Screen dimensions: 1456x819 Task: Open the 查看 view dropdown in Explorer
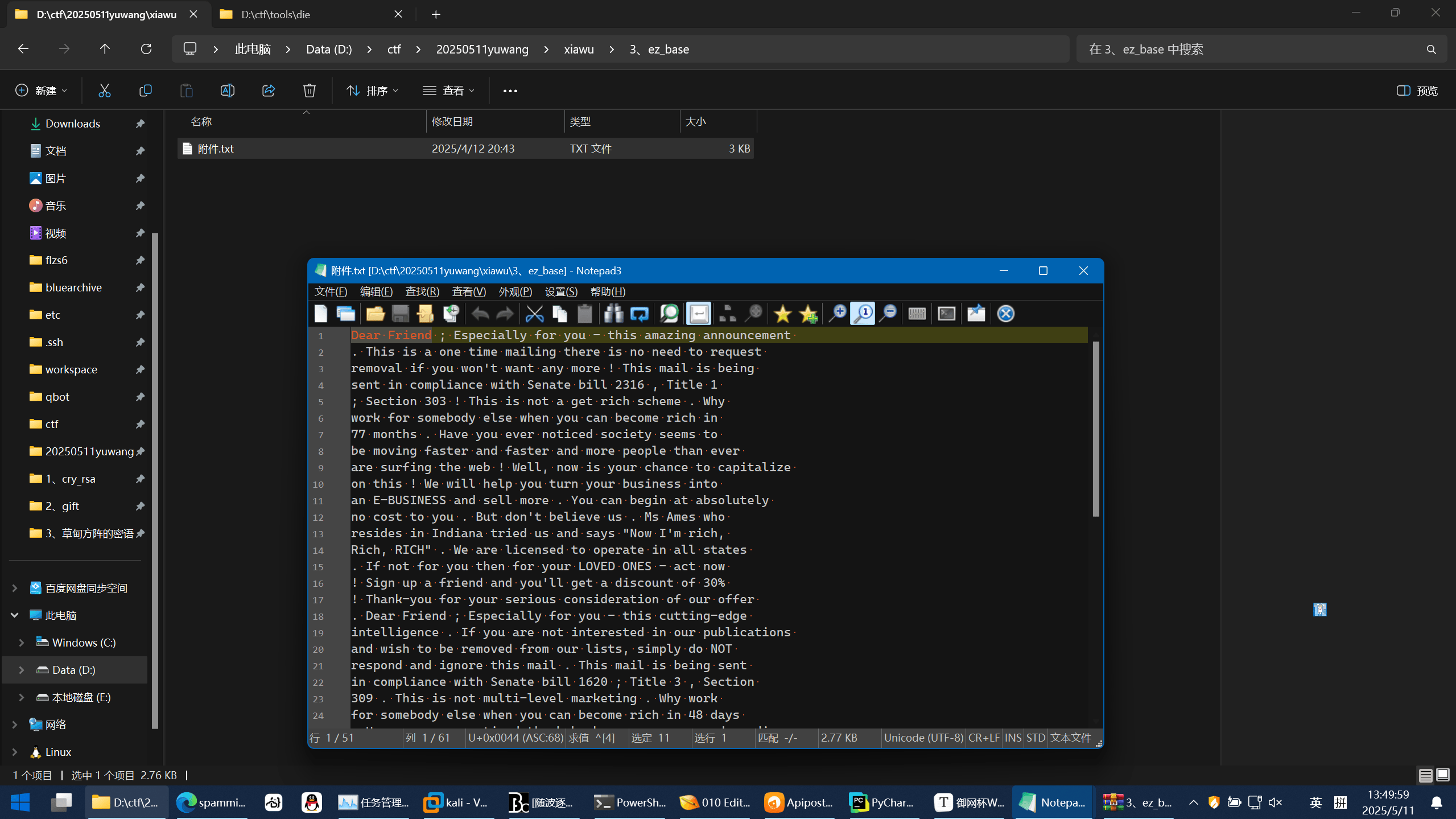449,90
